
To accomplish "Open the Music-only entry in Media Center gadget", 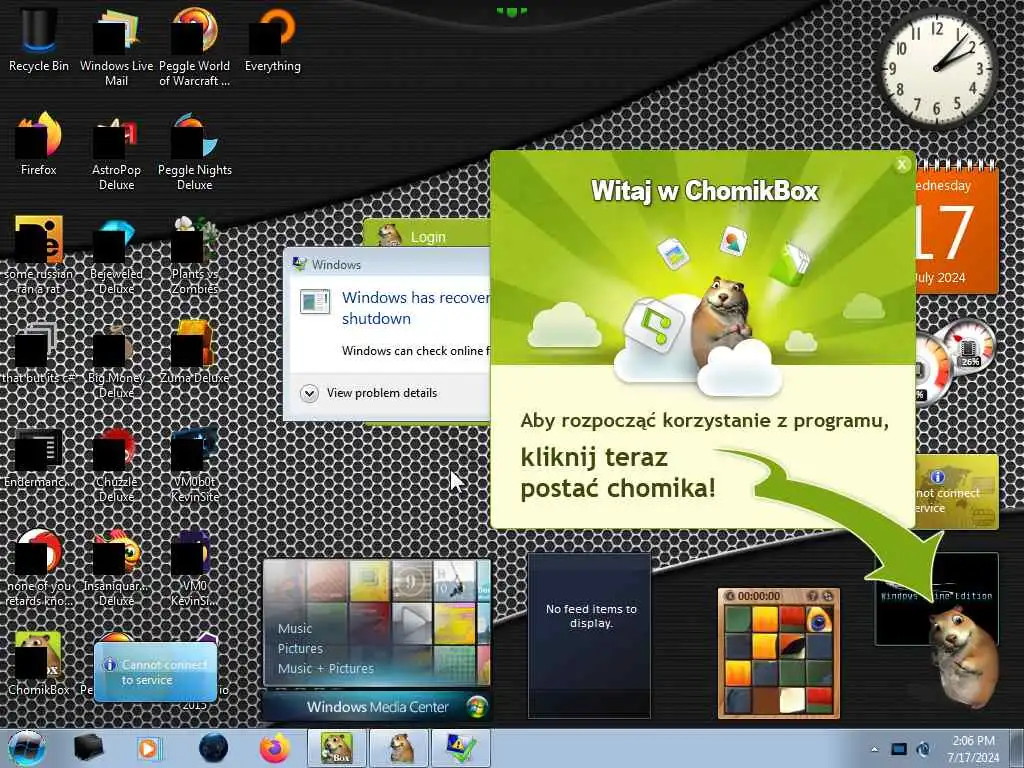I will [295, 628].
